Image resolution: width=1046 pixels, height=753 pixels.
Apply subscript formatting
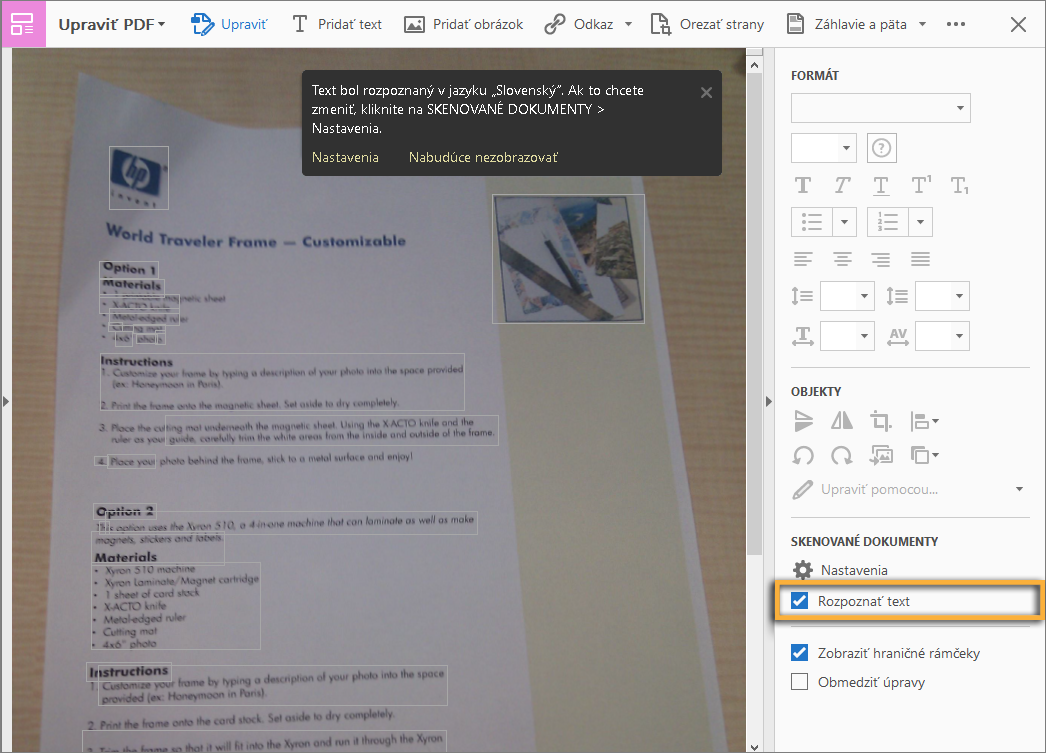click(x=959, y=185)
